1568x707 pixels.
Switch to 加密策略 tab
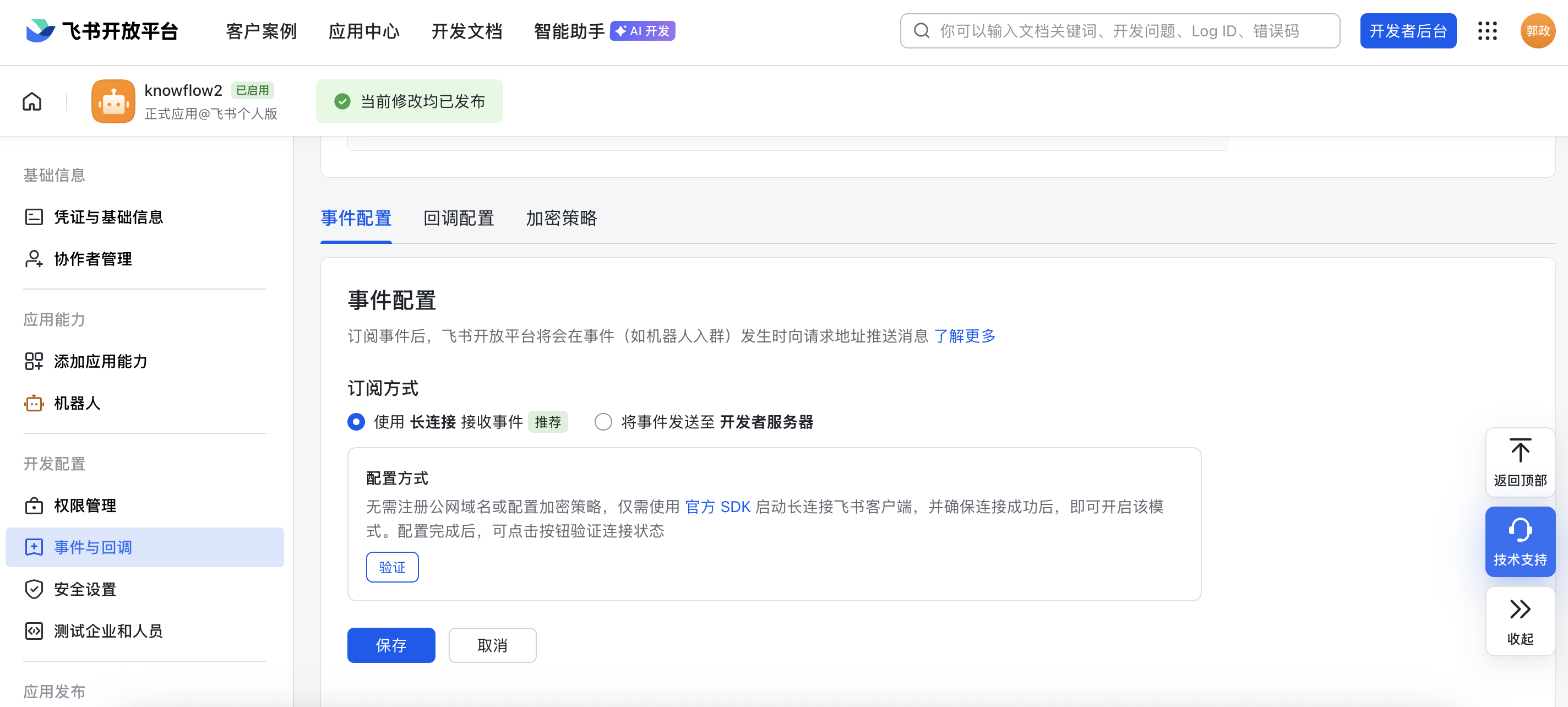point(561,218)
